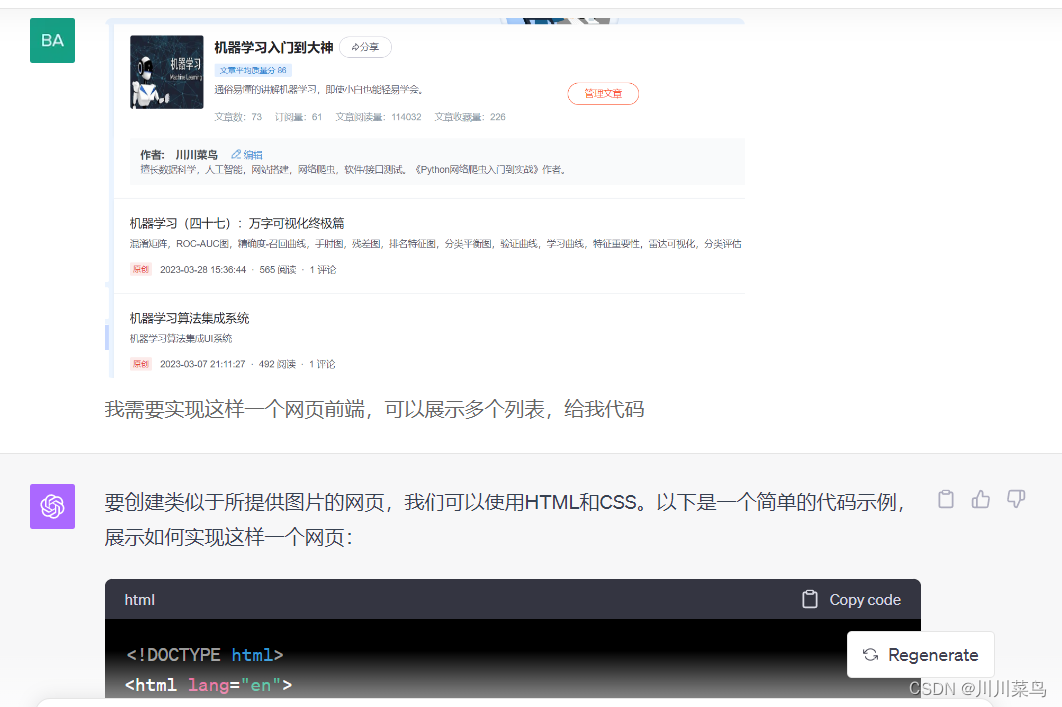Click the BA user avatar
The image size is (1062, 707).
coord(52,41)
